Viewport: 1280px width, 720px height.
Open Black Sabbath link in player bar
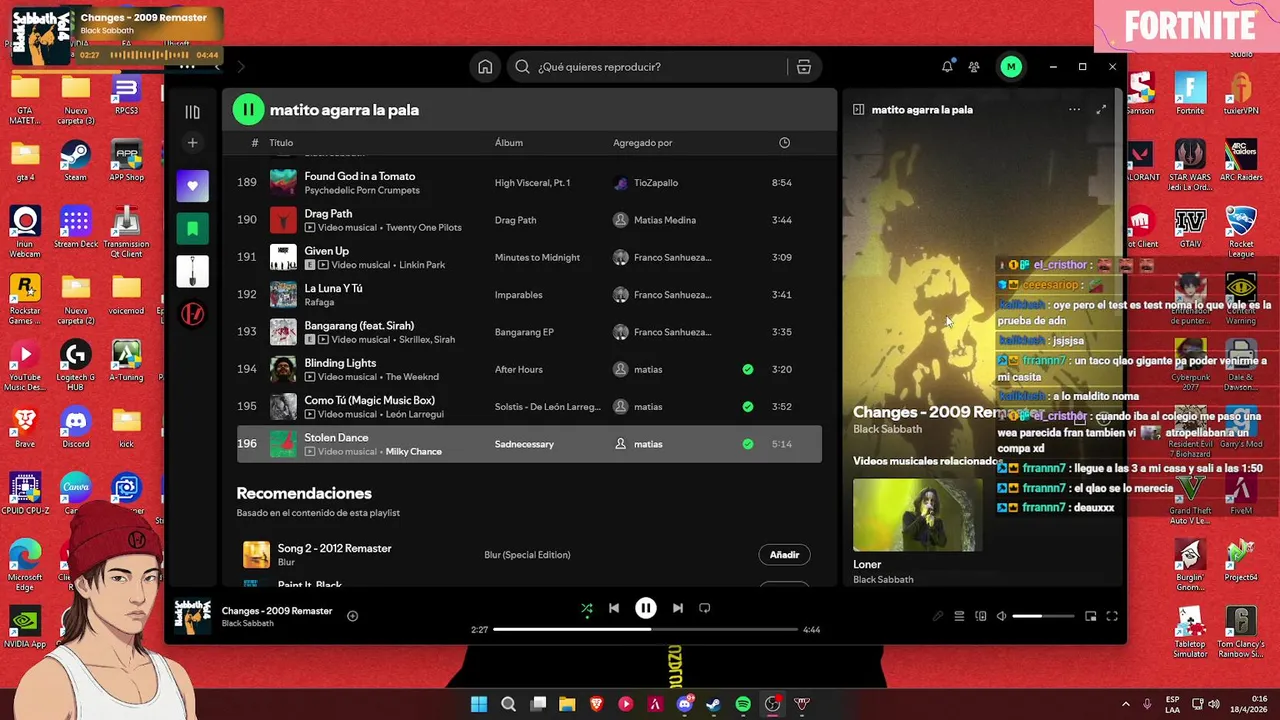coord(247,624)
